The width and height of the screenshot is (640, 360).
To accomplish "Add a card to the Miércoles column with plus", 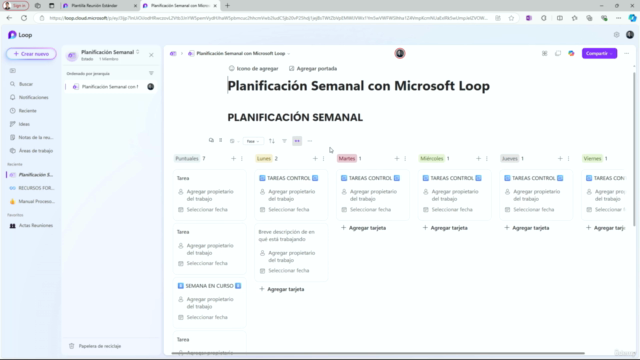I will pyautogui.click(x=478, y=158).
